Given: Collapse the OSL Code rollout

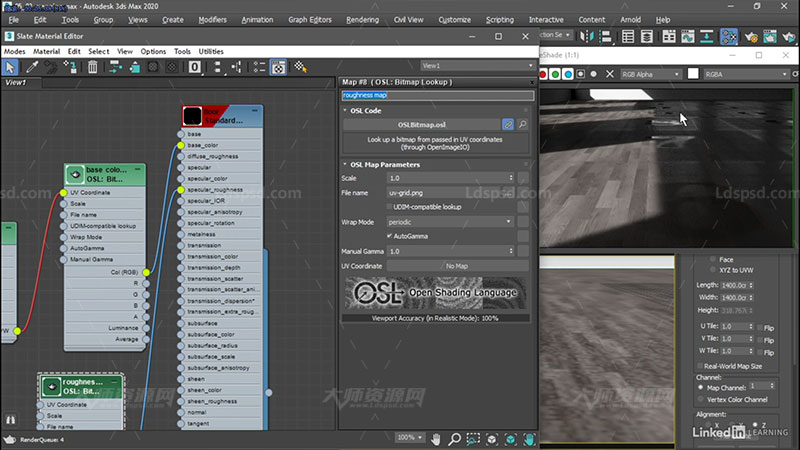Looking at the screenshot, I should click(345, 110).
